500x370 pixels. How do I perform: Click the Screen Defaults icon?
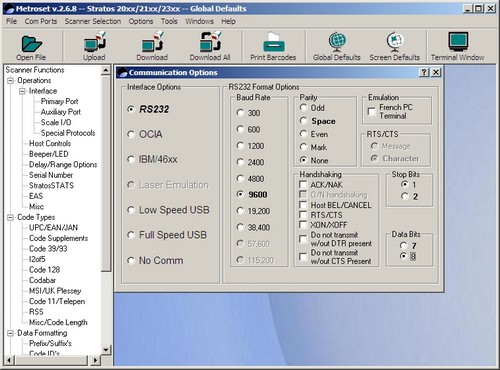click(x=395, y=42)
